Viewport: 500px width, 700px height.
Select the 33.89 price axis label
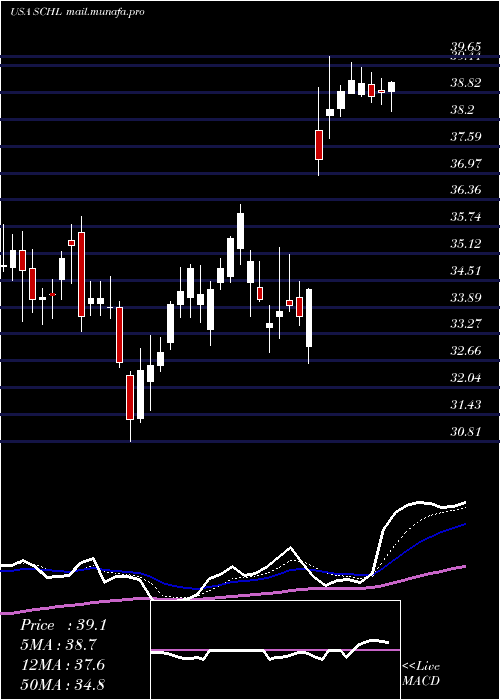(466, 297)
